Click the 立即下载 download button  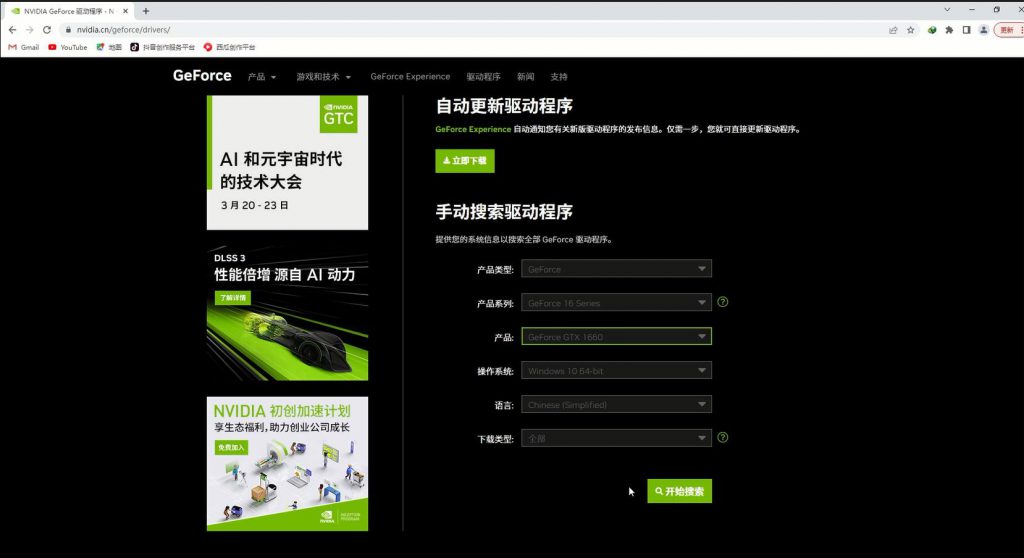pos(465,161)
